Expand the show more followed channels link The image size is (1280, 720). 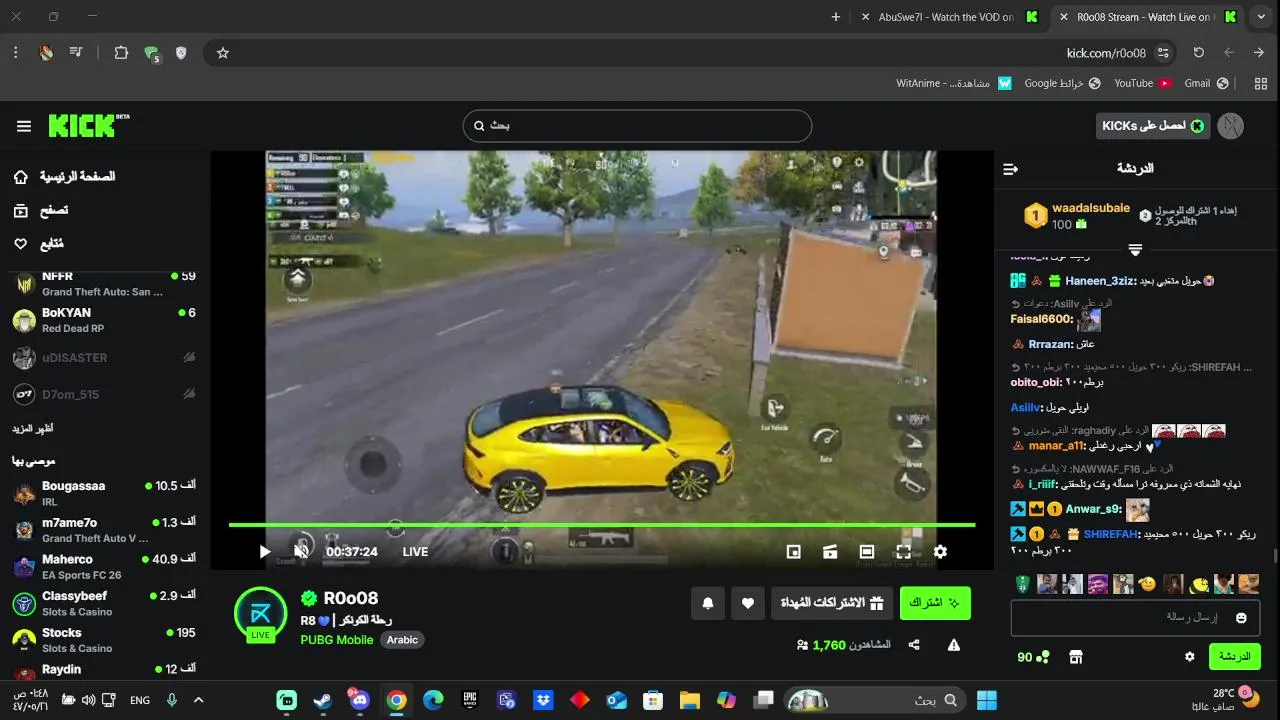click(x=33, y=428)
